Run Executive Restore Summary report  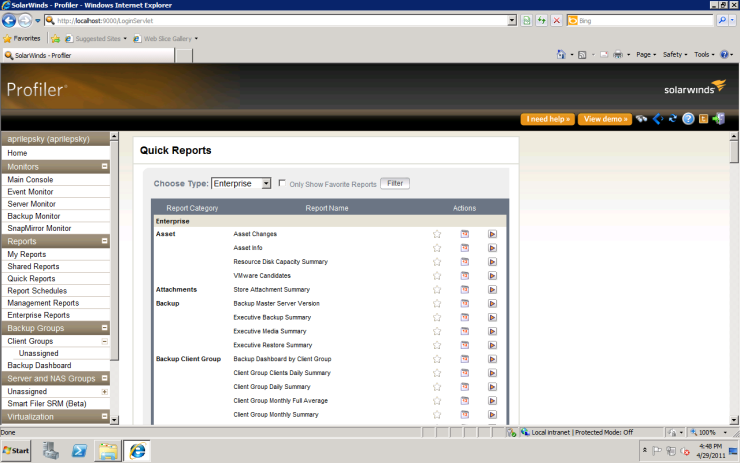[492, 345]
